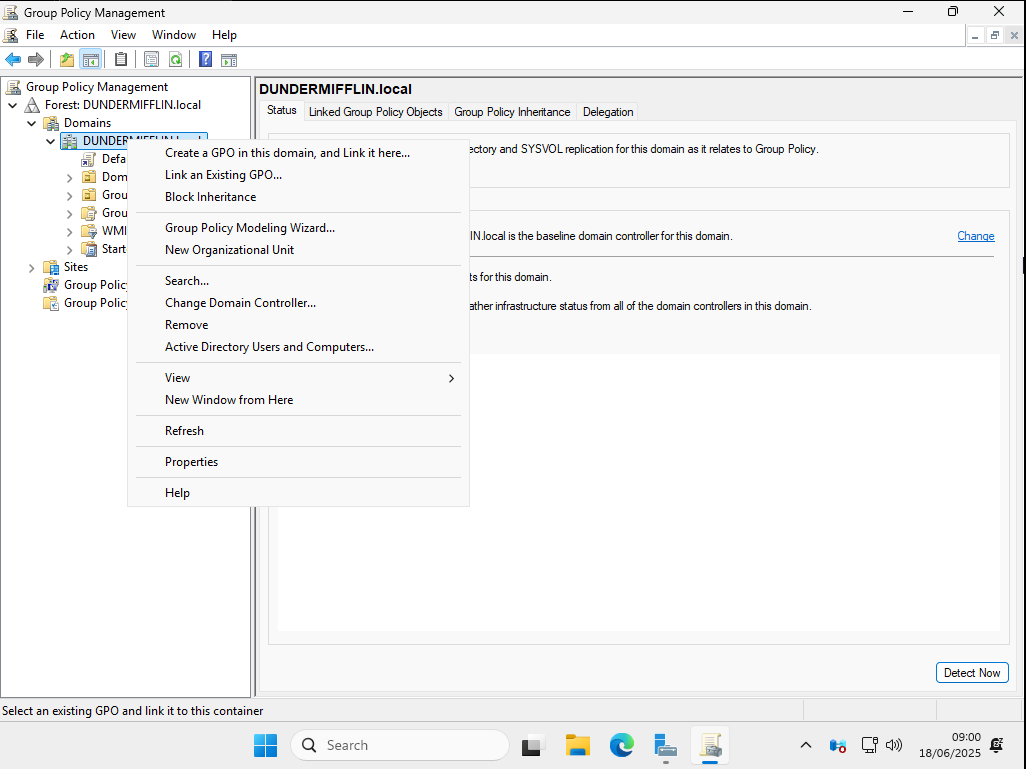The height and width of the screenshot is (769, 1026).
Task: Open Help via the blue question mark icon
Action: tap(205, 60)
